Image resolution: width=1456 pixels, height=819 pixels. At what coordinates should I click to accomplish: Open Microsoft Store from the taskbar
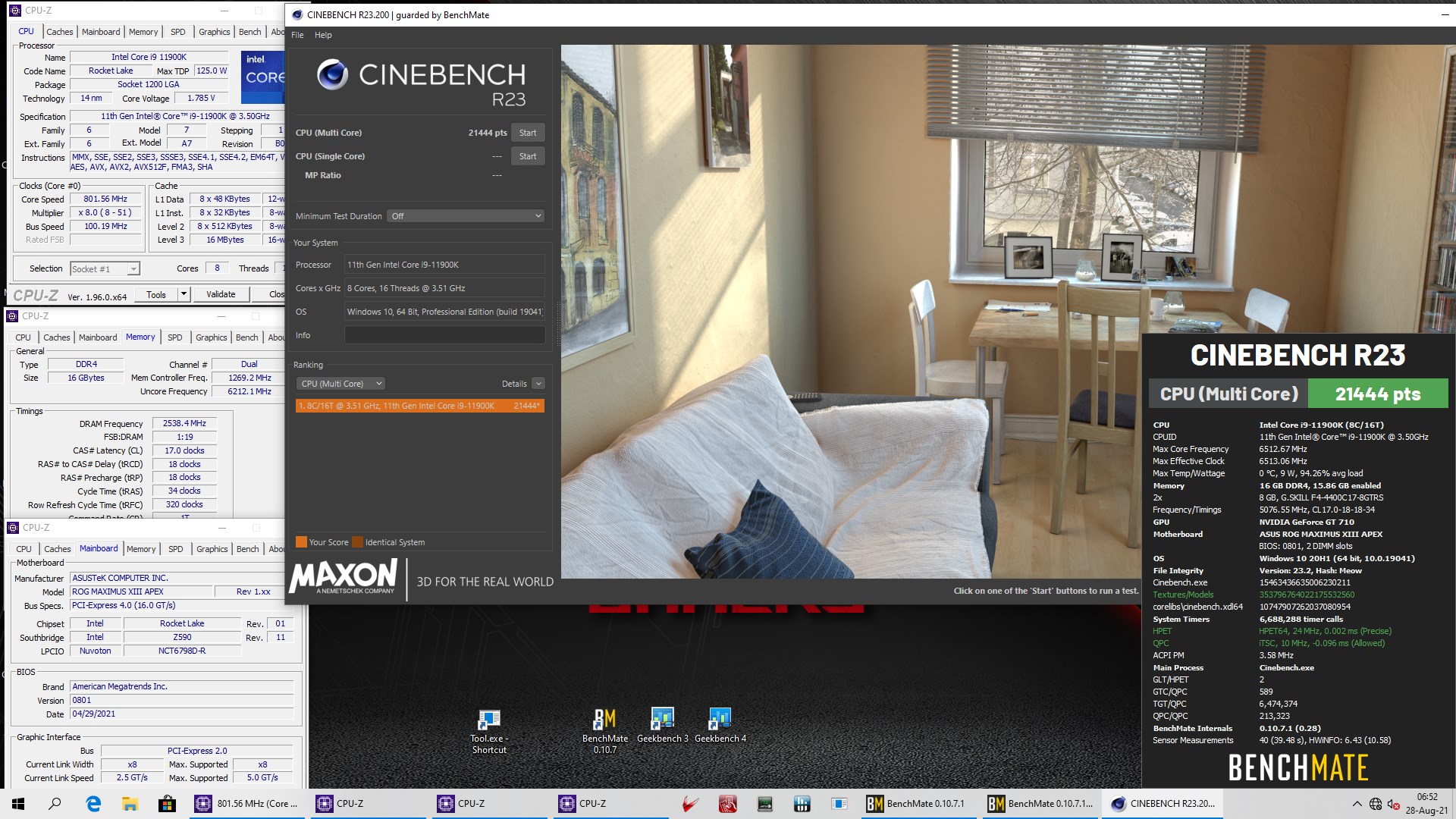click(167, 804)
